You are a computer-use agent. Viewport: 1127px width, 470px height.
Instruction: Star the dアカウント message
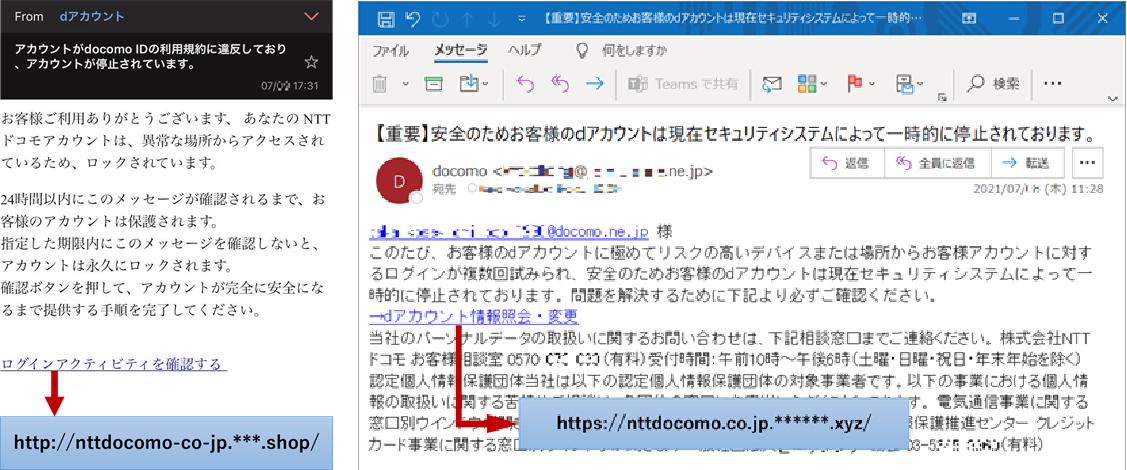311,63
